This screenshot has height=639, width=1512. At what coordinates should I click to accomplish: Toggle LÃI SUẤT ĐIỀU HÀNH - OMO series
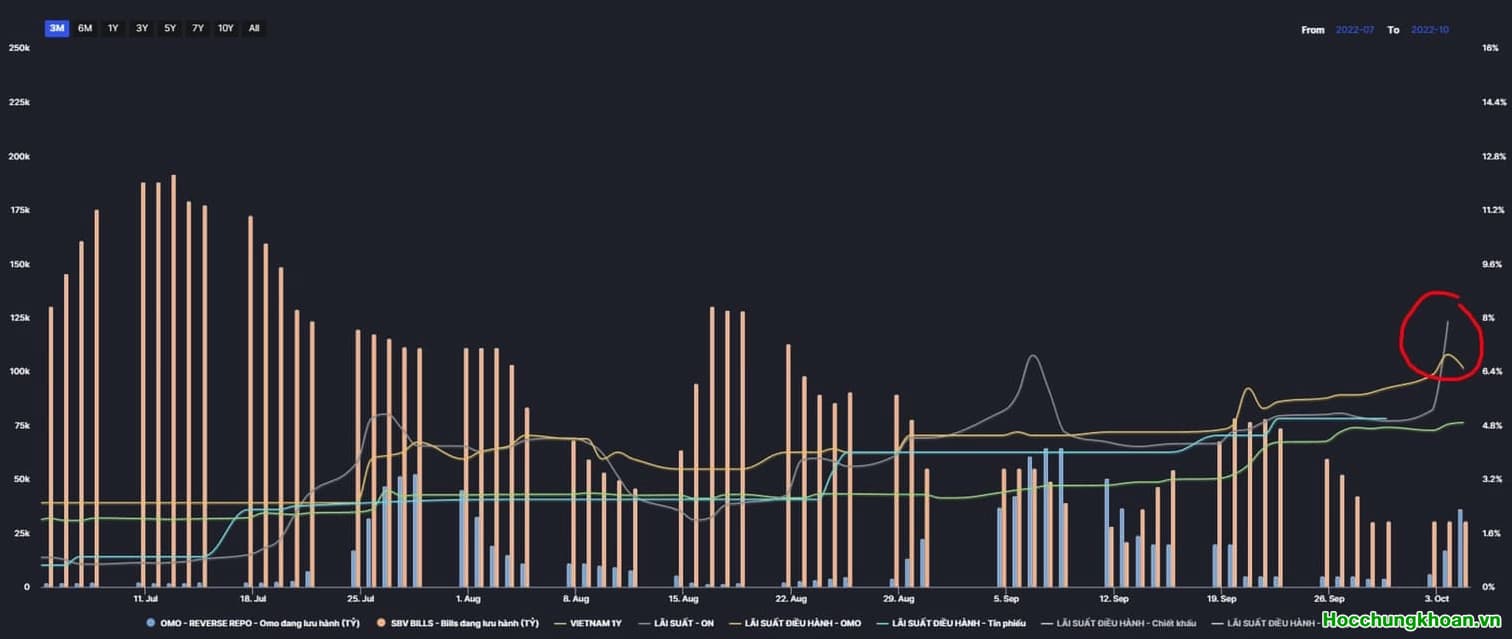(x=802, y=623)
